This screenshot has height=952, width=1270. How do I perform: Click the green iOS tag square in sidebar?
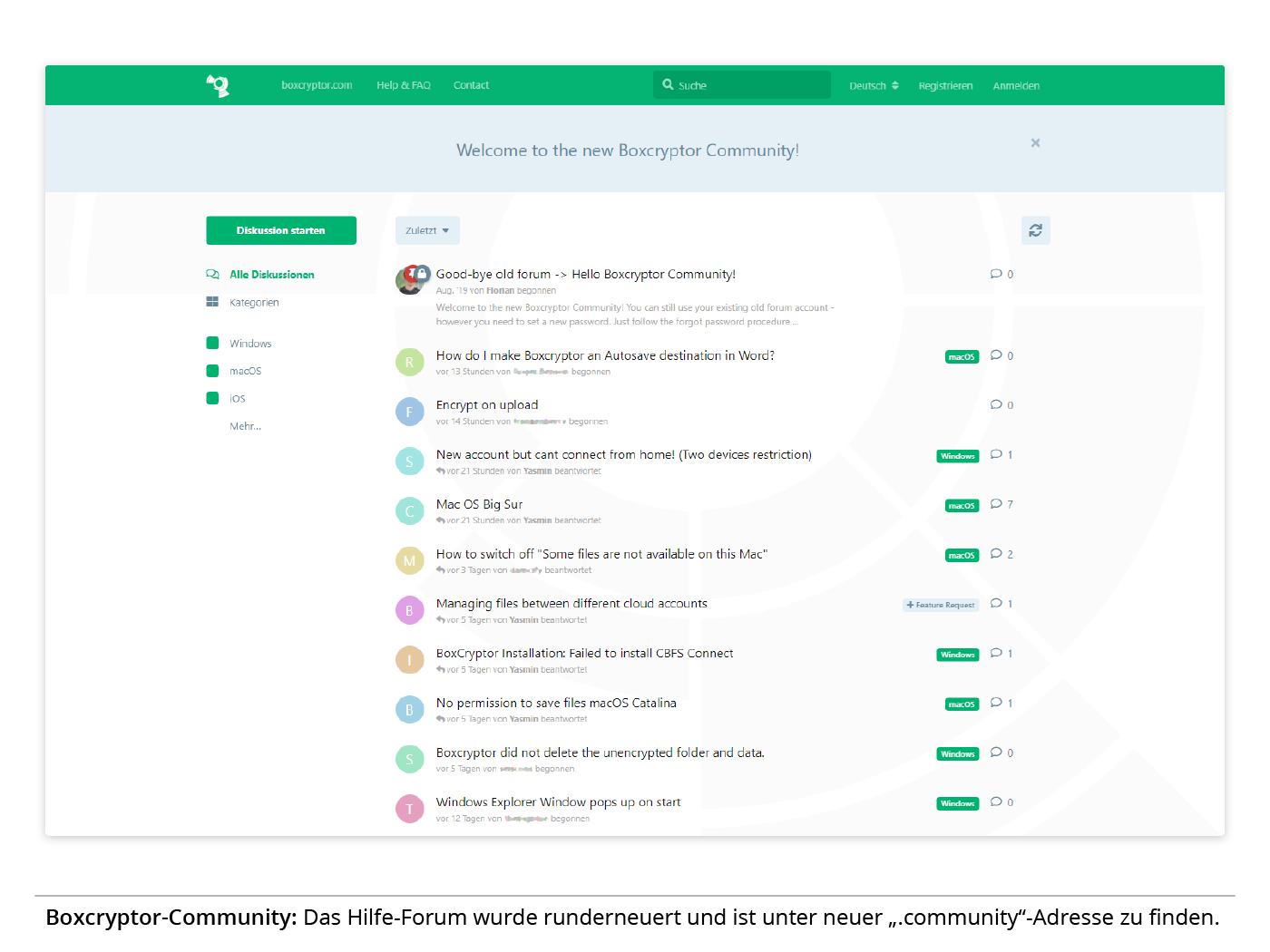coord(212,398)
